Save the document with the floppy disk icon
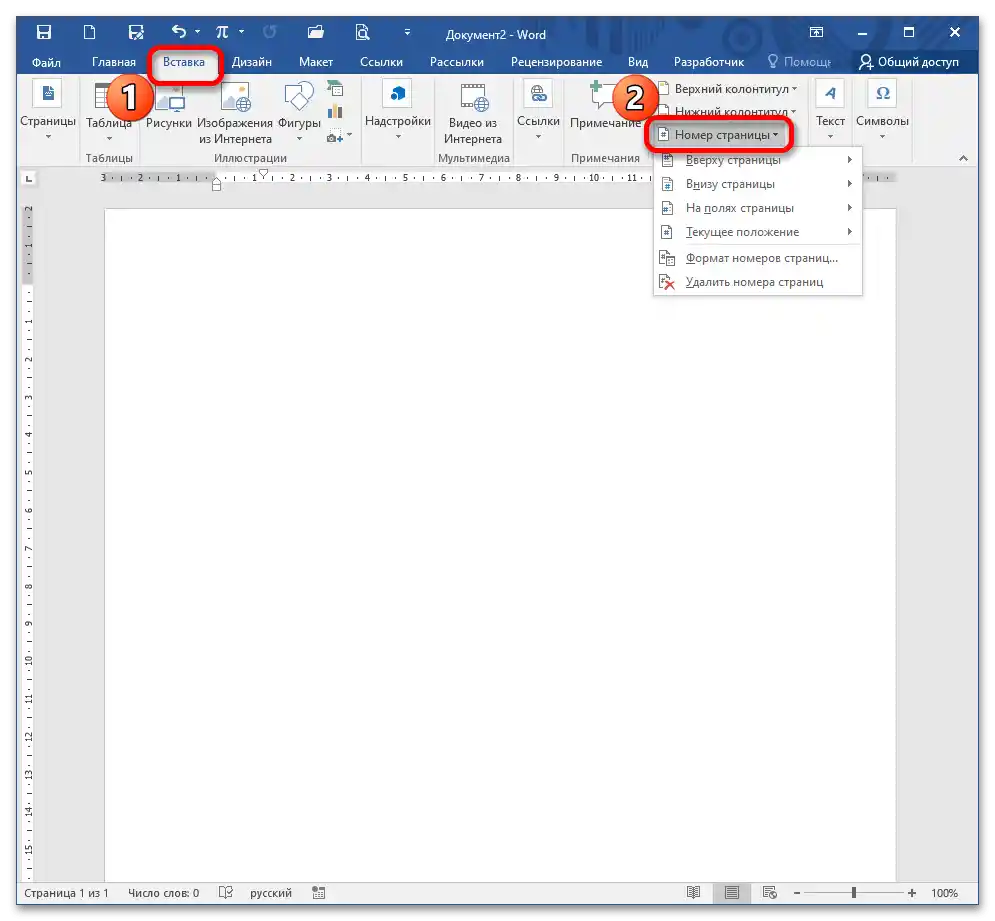The width and height of the screenshot is (995, 921). coord(44,32)
